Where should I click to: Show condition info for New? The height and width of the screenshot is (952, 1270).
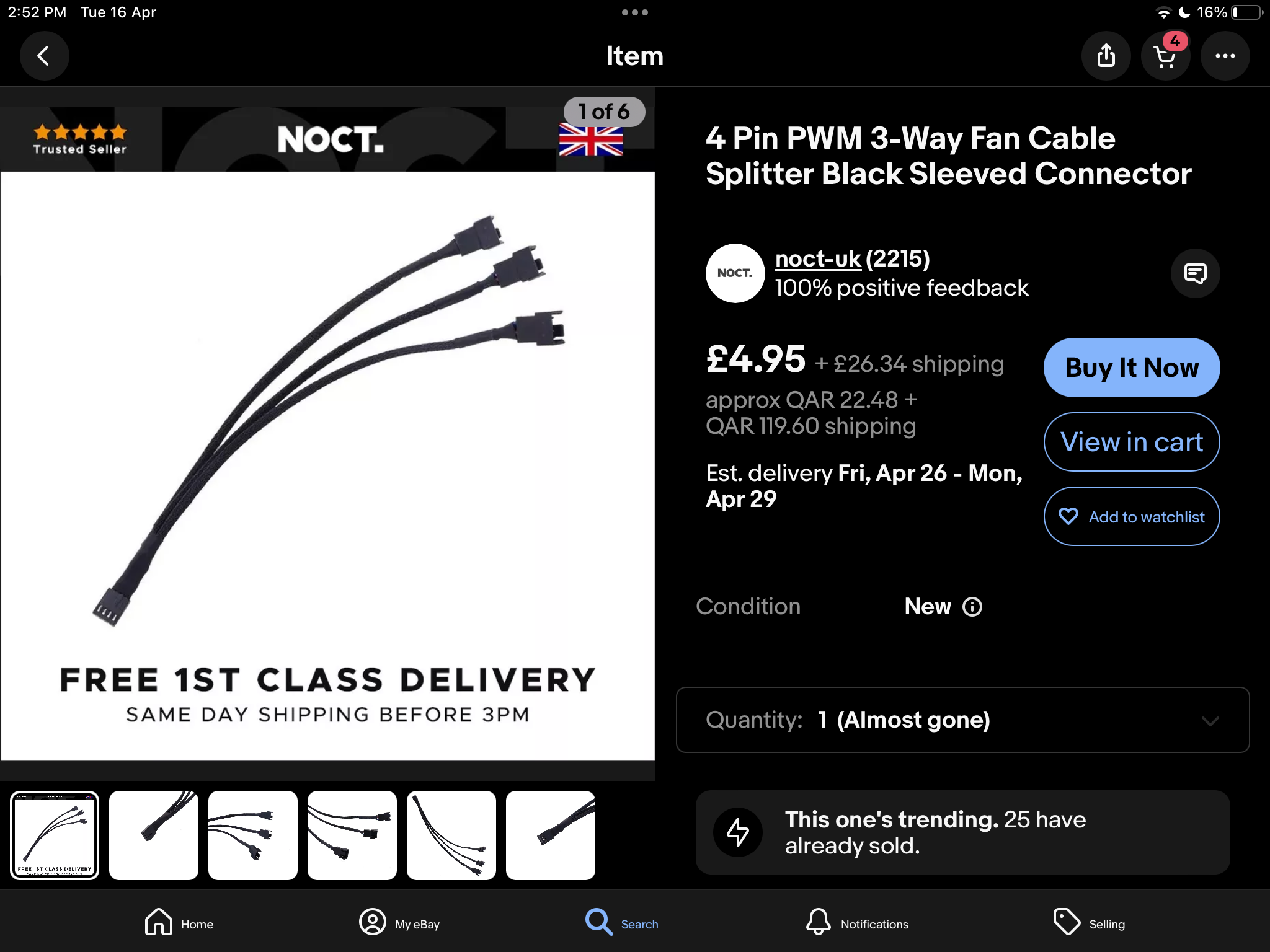coord(972,607)
